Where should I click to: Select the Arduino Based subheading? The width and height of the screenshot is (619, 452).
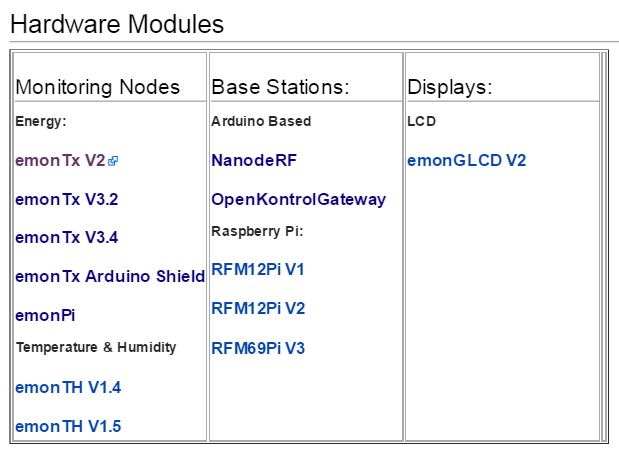(x=261, y=121)
